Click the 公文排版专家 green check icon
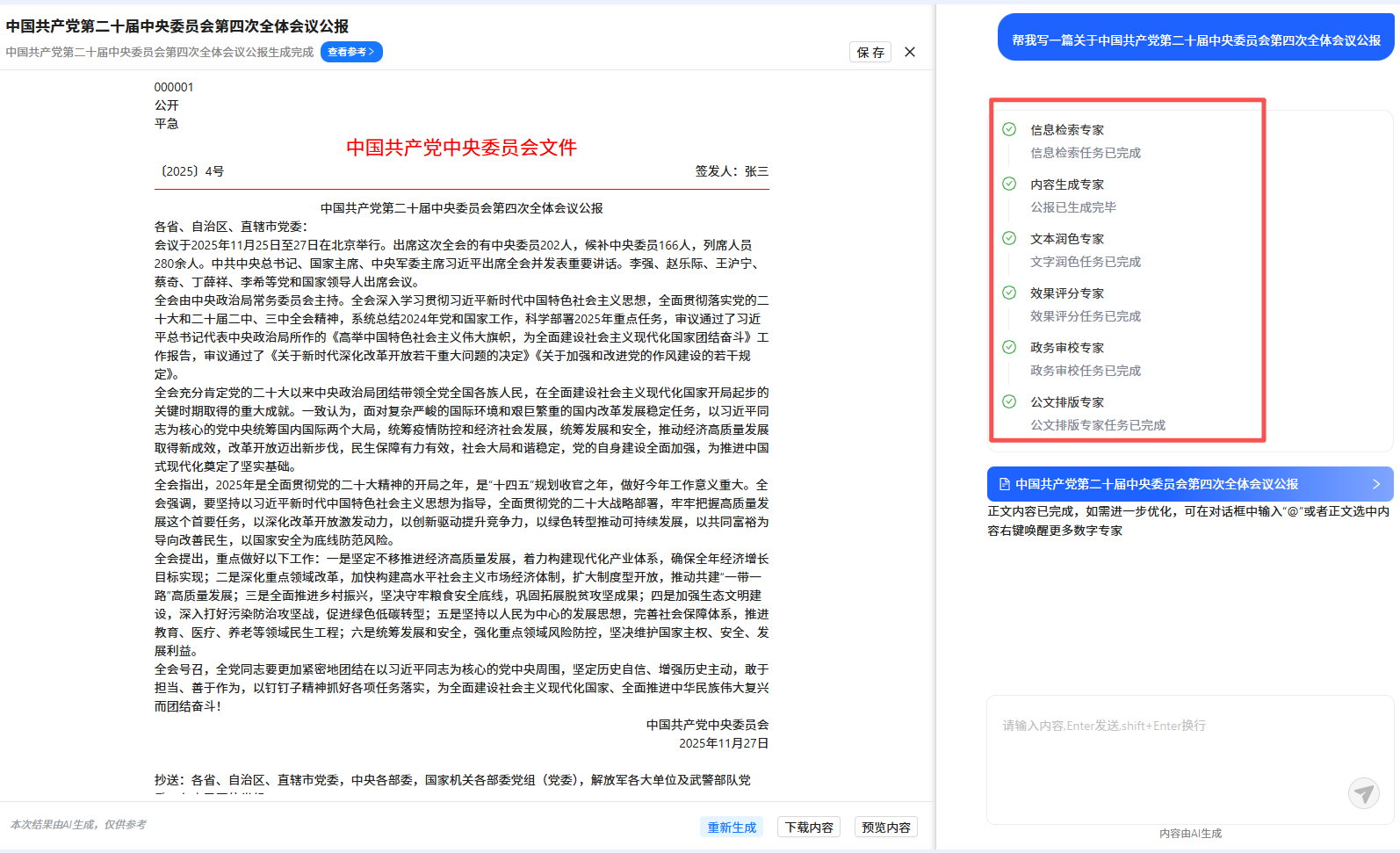 pyautogui.click(x=1009, y=401)
